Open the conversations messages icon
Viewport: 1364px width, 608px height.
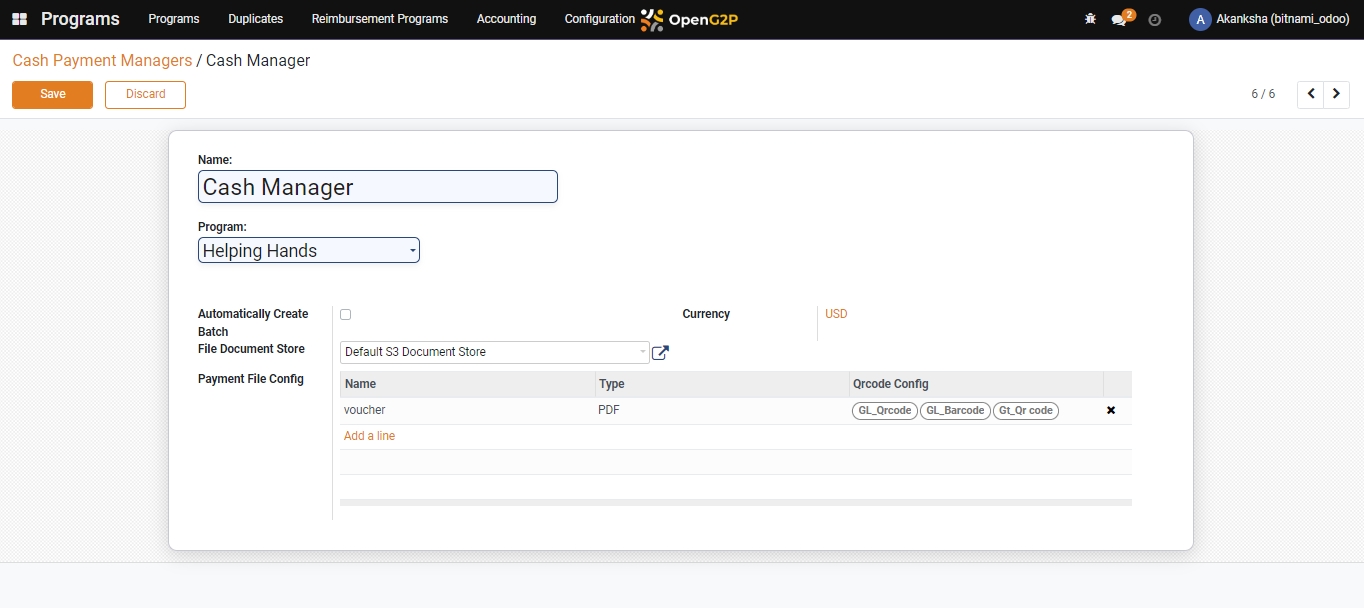[x=1119, y=20]
